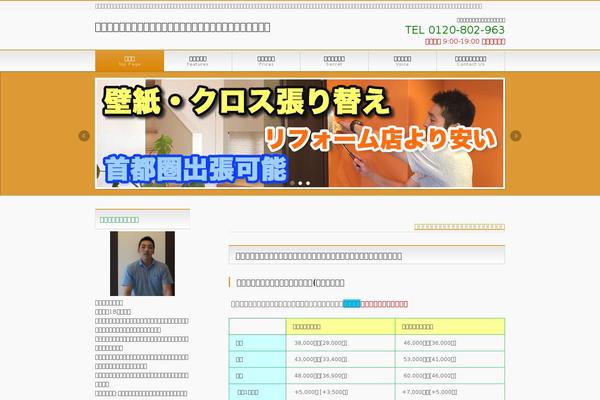Viewport: 600px width, 400px height.
Task: Open the orange underlined link above the content
Action: pyautogui.click(x=459, y=227)
